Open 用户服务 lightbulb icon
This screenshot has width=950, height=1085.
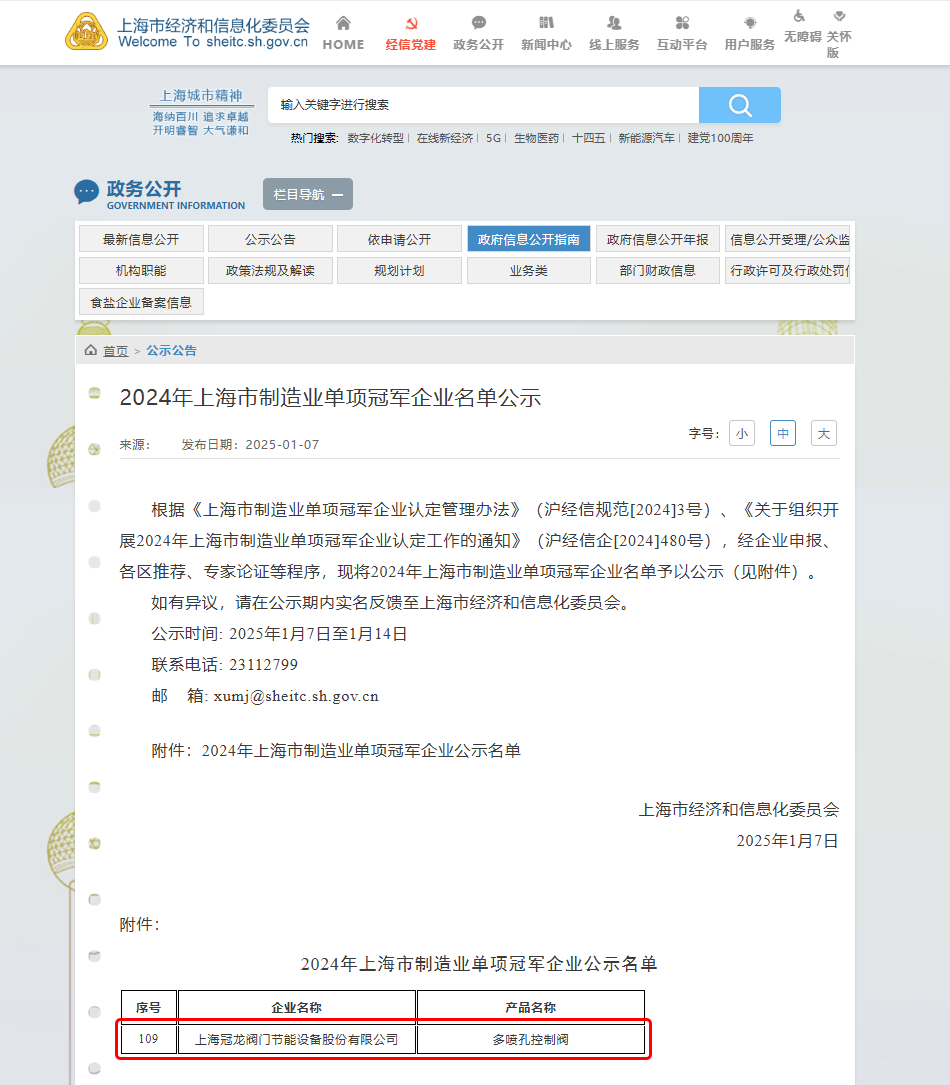tap(750, 23)
